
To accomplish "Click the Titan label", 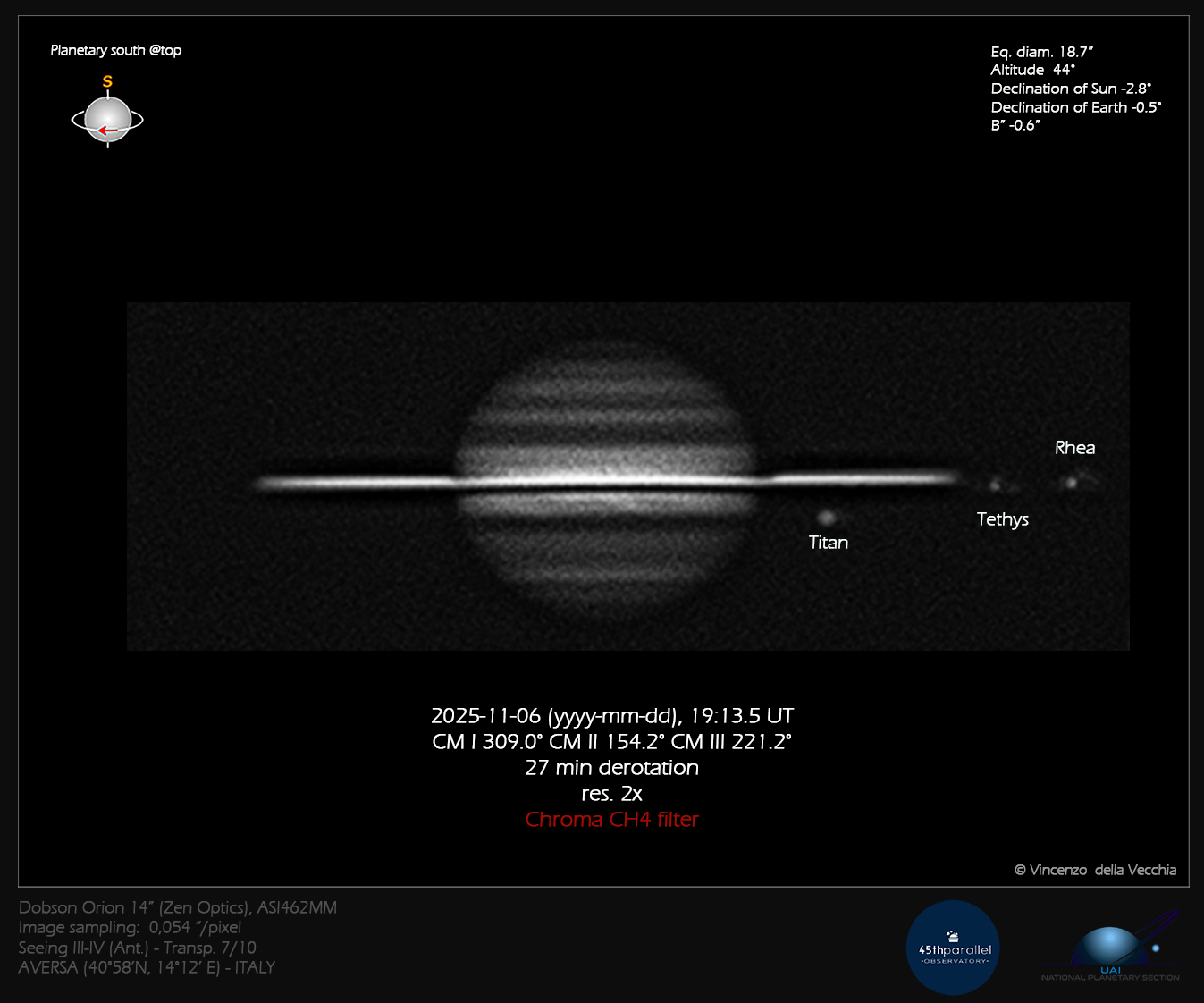I will pyautogui.click(x=829, y=543).
